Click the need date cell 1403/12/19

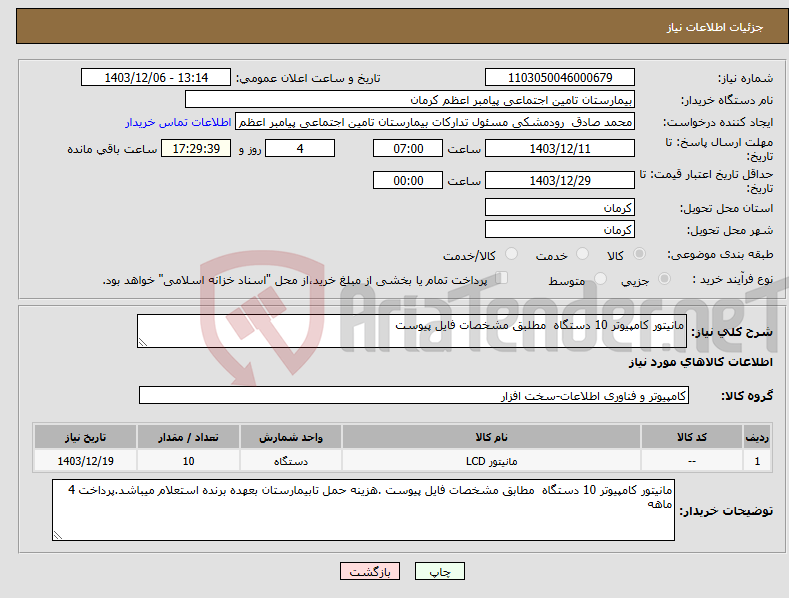[86, 461]
